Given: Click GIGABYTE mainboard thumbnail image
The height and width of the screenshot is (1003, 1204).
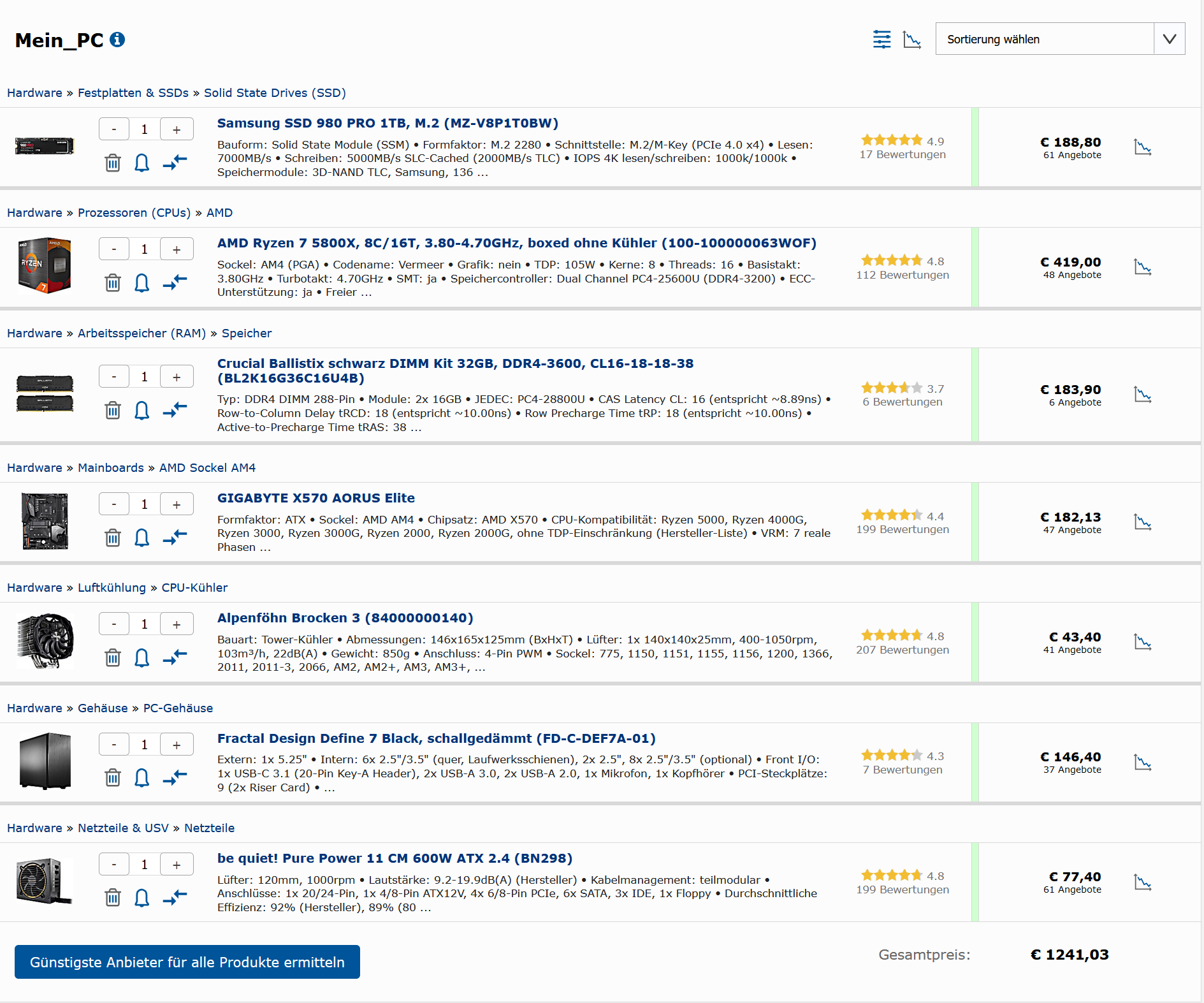Looking at the screenshot, I should pos(45,521).
